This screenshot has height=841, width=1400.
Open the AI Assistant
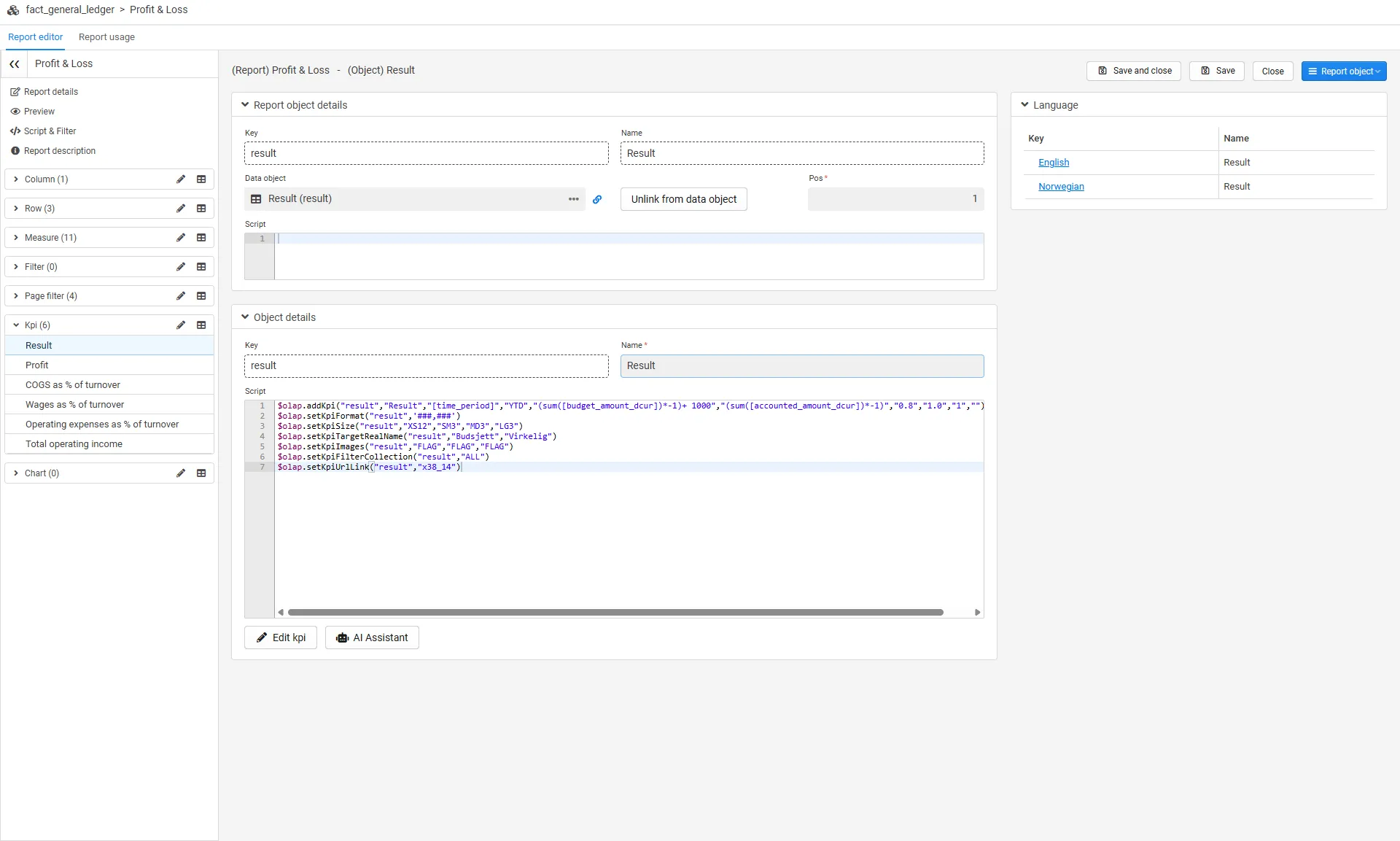372,637
